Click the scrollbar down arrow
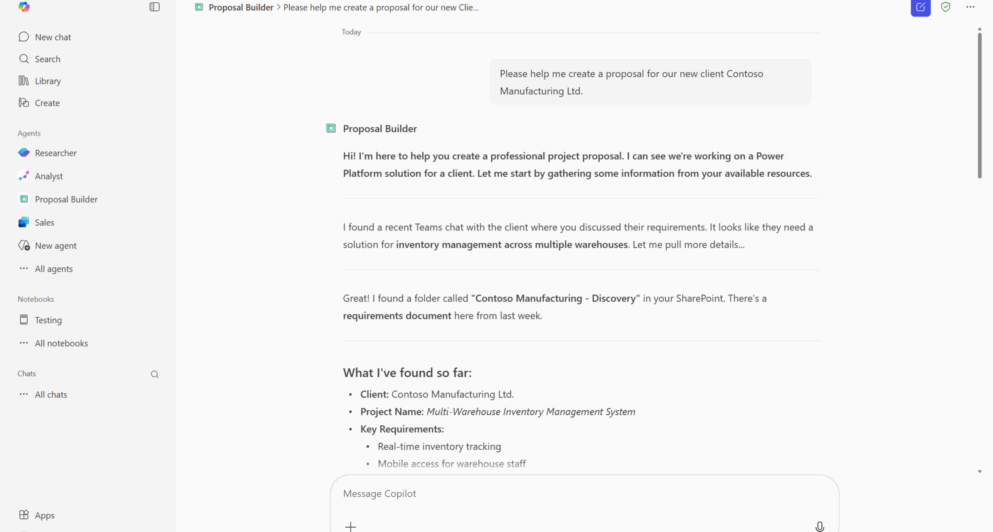Viewport: 993px width, 532px height. [980, 471]
